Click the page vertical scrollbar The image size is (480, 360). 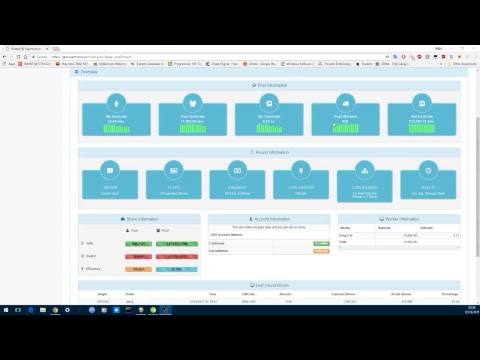478,187
